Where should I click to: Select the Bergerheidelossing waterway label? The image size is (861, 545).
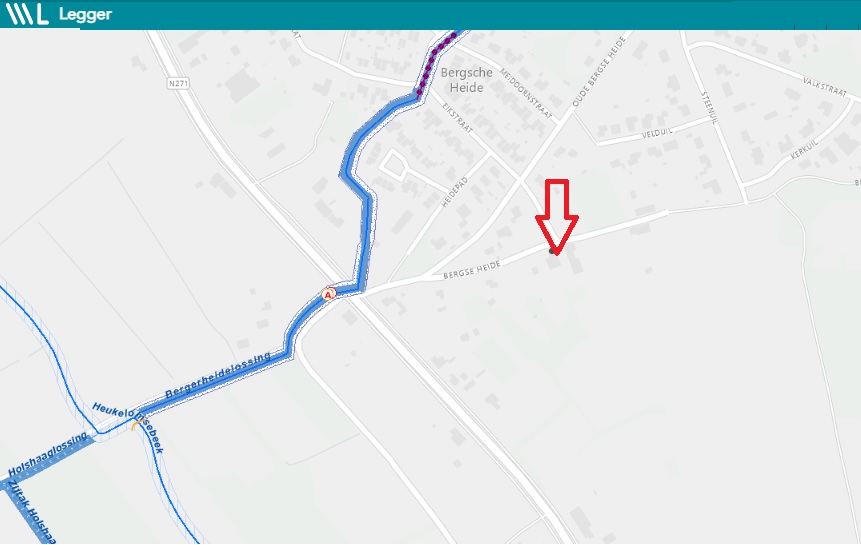(218, 375)
